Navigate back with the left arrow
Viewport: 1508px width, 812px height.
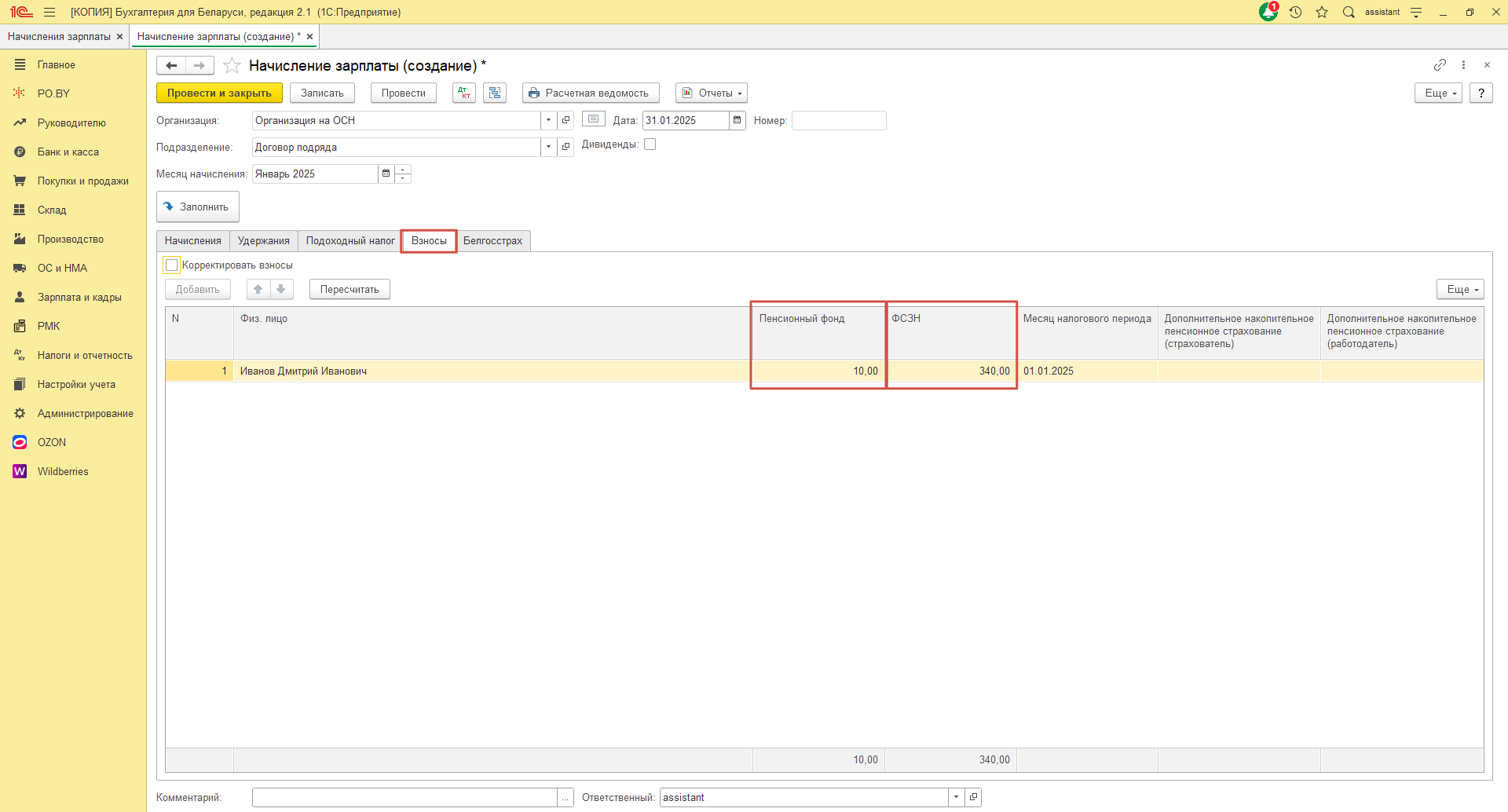[171, 66]
